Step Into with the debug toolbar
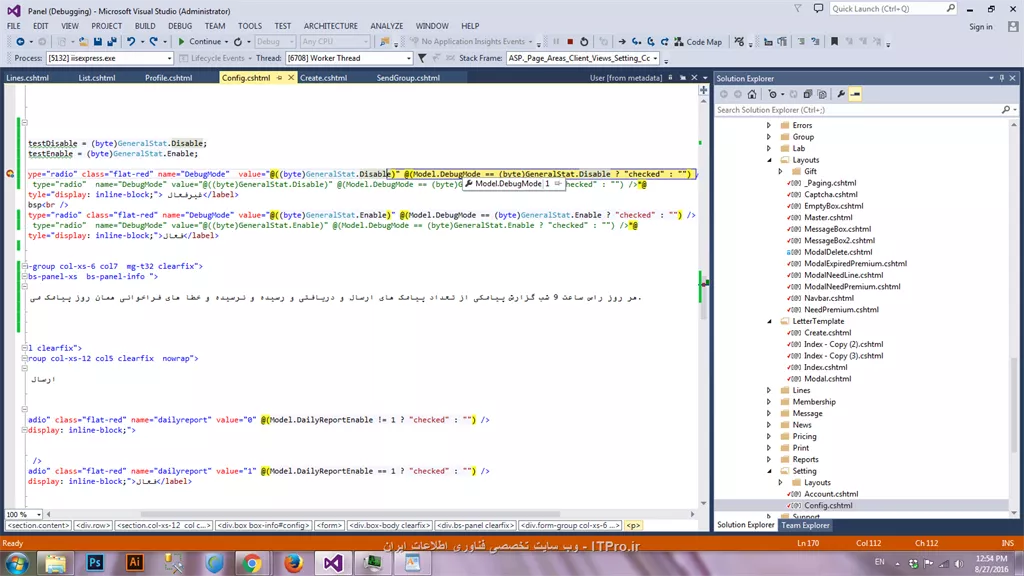The image size is (1024, 576). [x=636, y=42]
